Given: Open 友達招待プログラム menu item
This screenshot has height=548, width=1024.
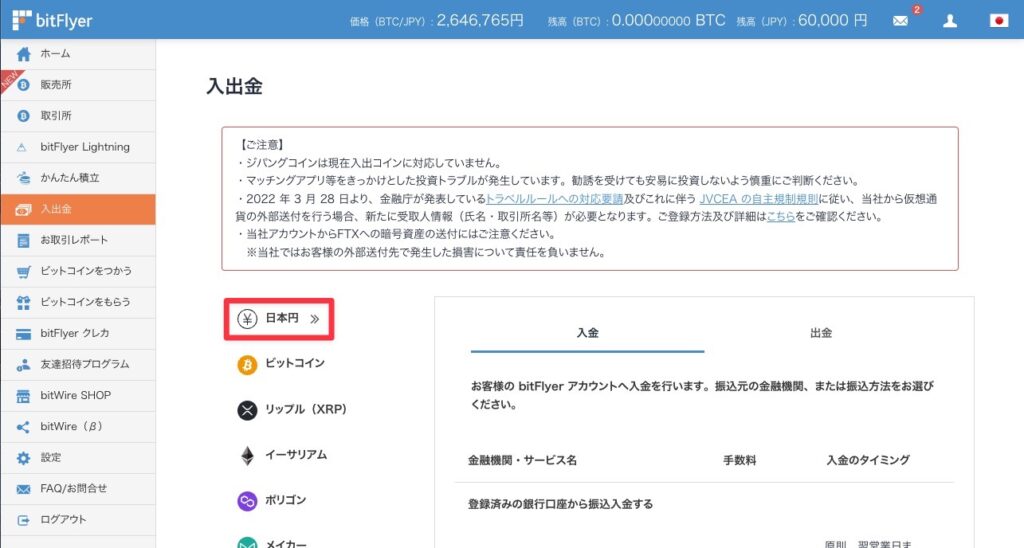Looking at the screenshot, I should click(78, 364).
